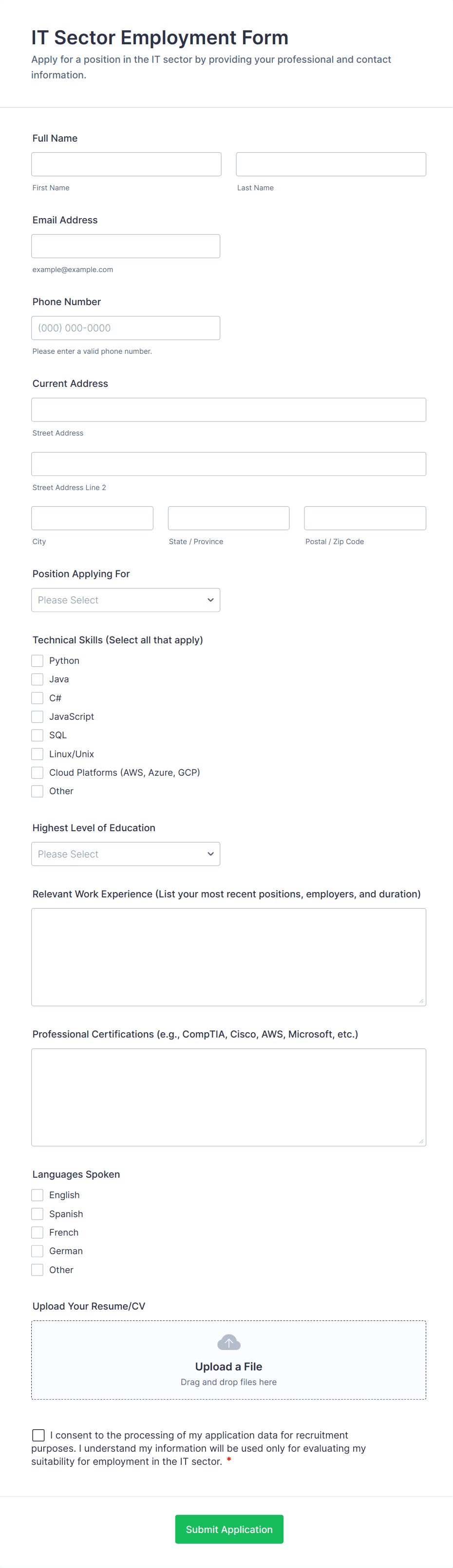
Task: Click the First Name field
Action: (x=126, y=164)
